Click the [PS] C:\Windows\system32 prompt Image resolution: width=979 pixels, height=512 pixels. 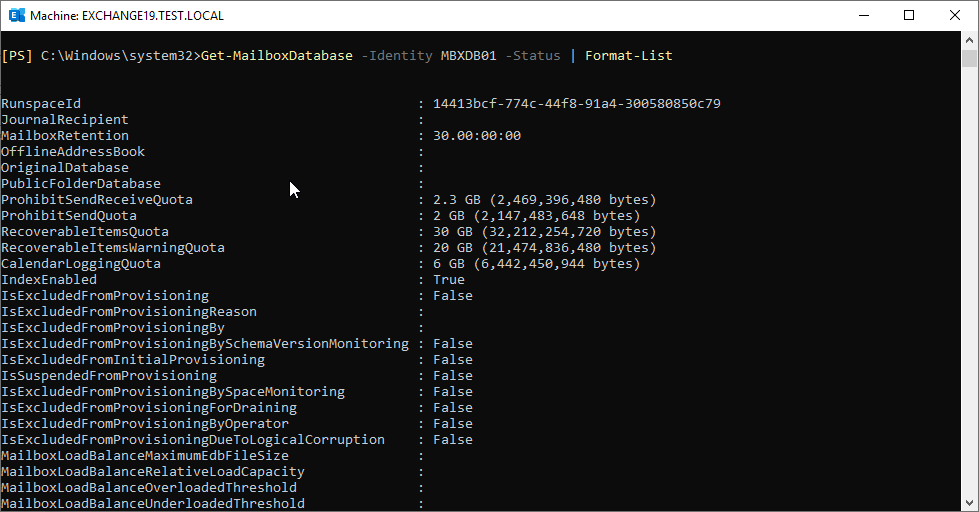tap(101, 56)
